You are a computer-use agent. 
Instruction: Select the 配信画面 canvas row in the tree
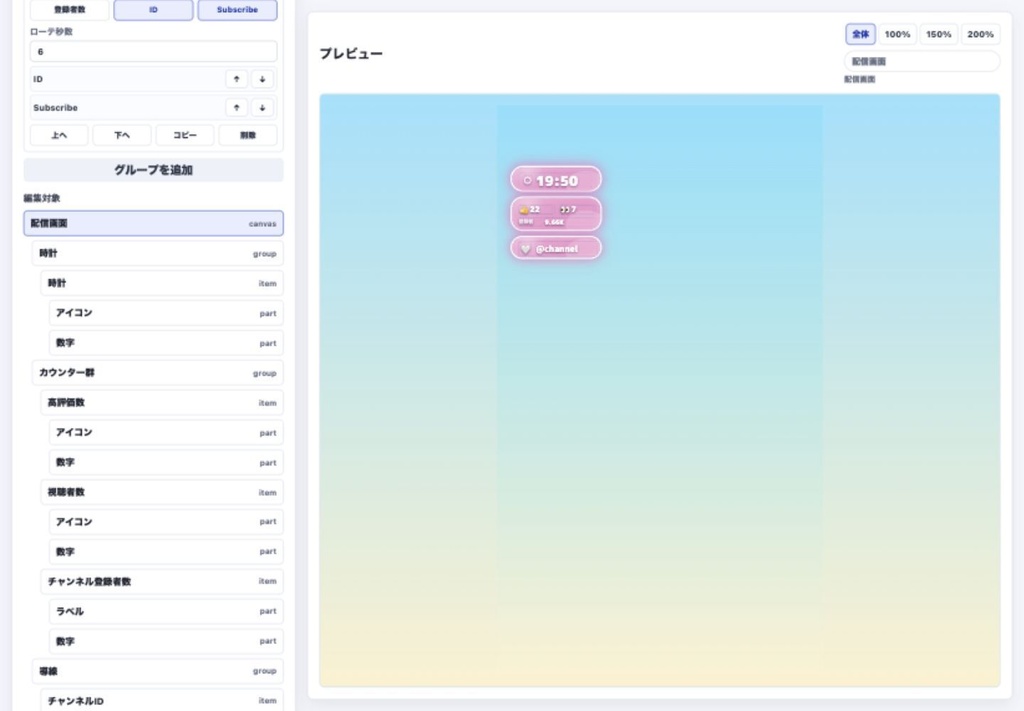(x=153, y=223)
